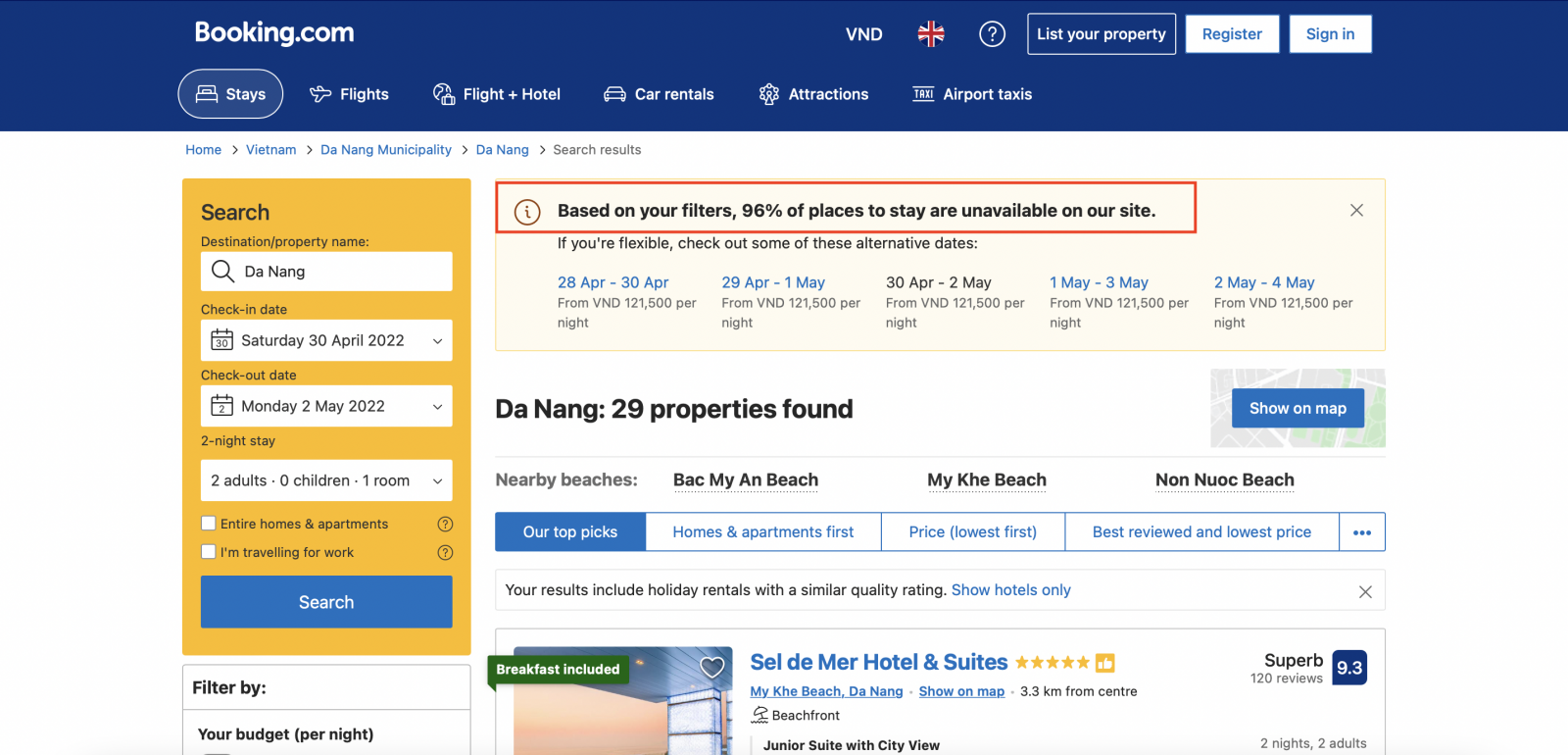The height and width of the screenshot is (755, 1568).
Task: Click the magnifier icon in destination field
Action: pyautogui.click(x=222, y=272)
